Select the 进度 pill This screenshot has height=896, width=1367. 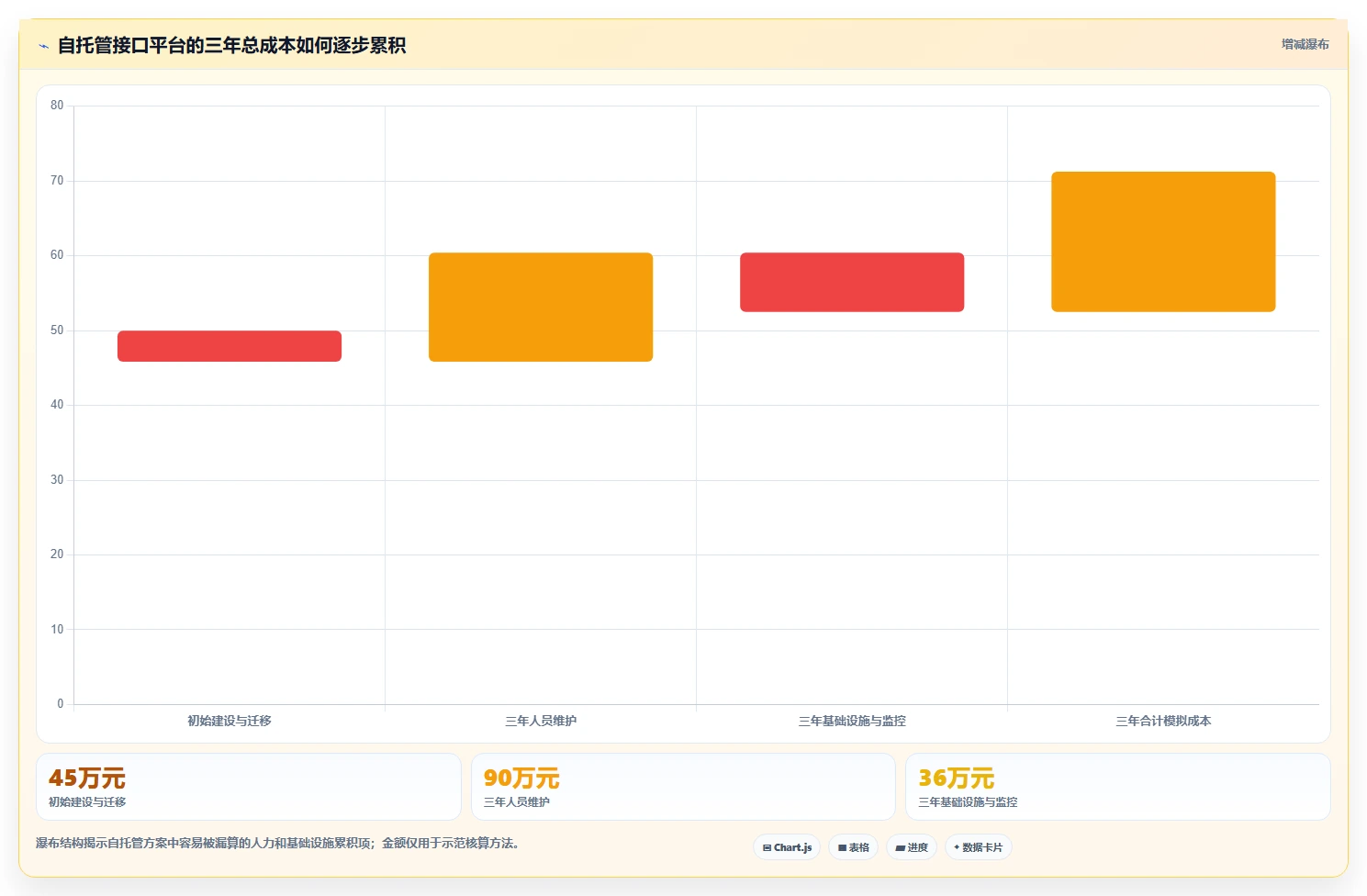coord(912,847)
